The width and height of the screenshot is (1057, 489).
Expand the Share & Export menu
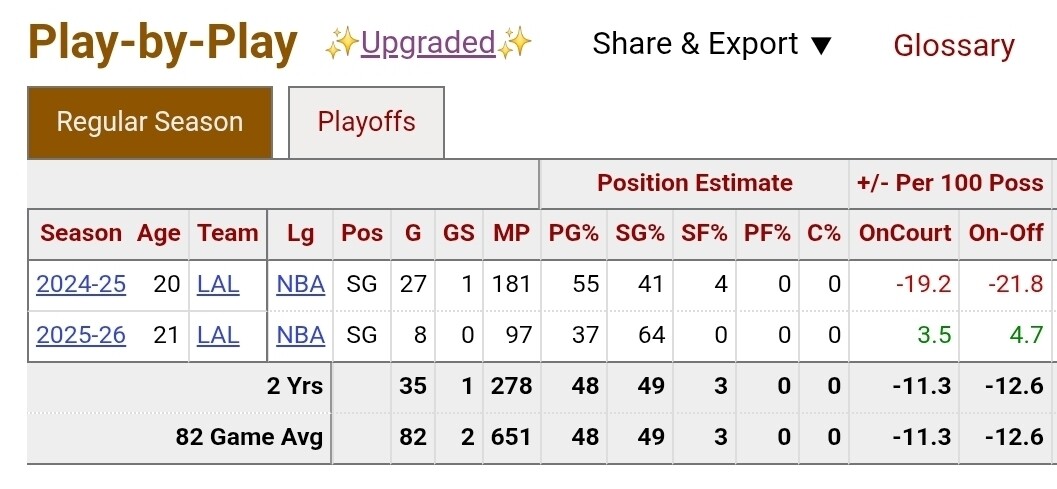coord(713,45)
